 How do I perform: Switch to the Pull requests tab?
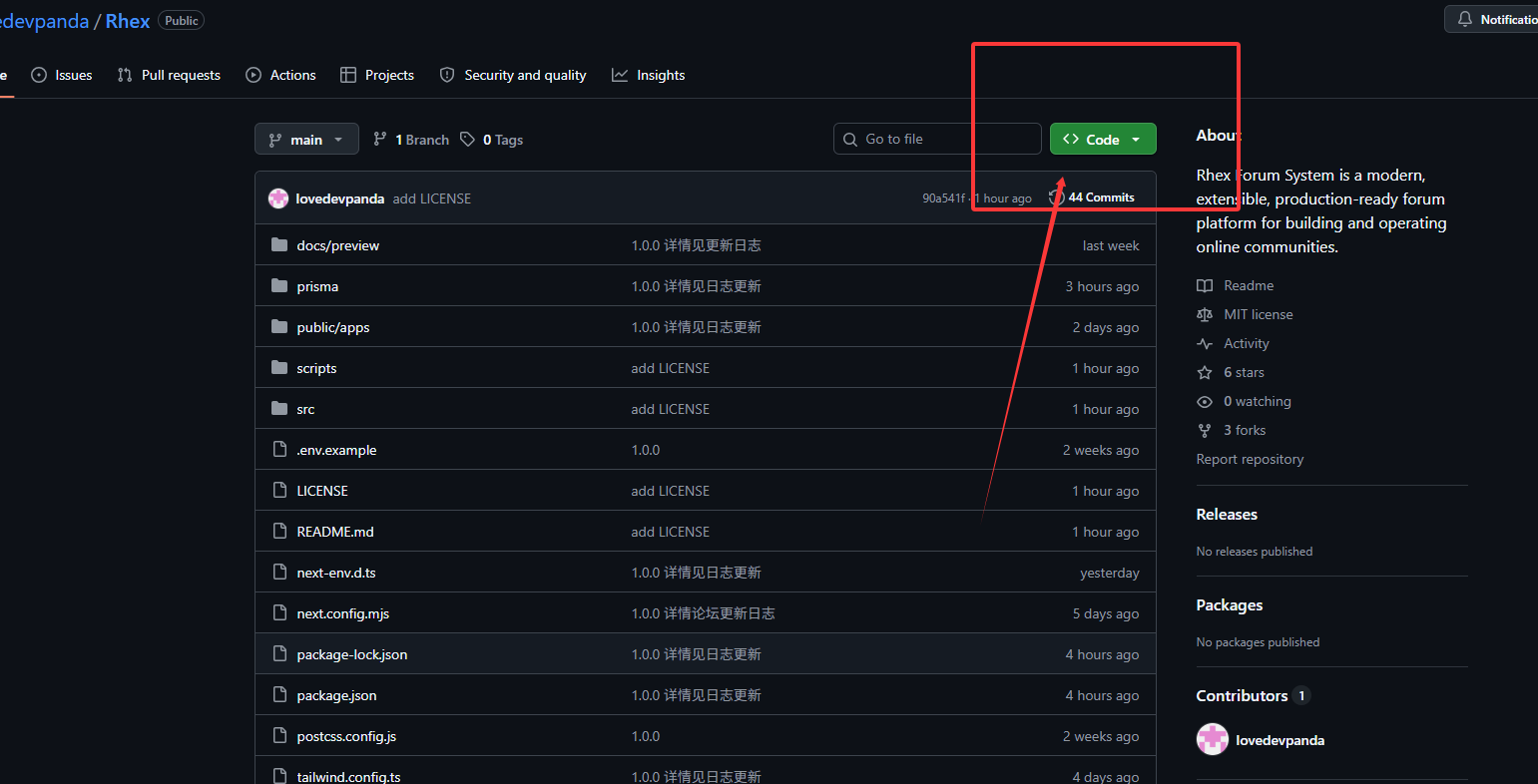169,75
